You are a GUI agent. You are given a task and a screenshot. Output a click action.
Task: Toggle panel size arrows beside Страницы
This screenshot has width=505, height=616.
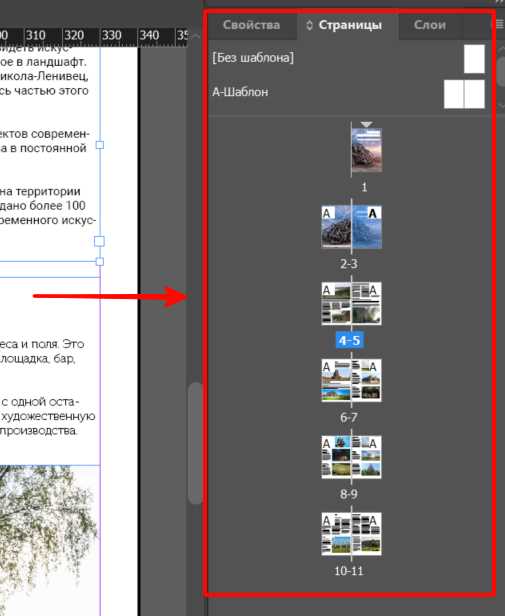tap(310, 25)
